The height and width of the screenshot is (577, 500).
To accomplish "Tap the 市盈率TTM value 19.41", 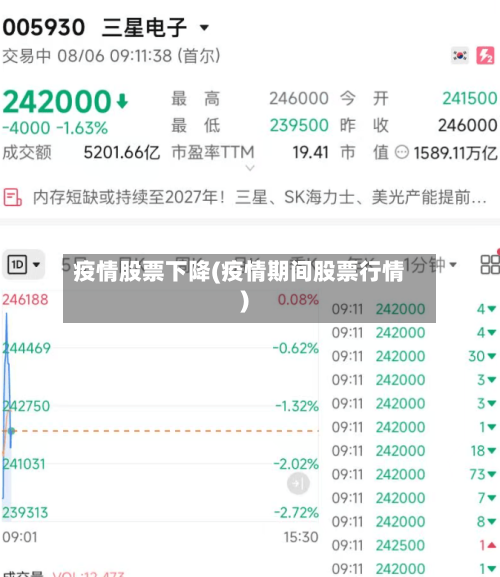I will (311, 152).
